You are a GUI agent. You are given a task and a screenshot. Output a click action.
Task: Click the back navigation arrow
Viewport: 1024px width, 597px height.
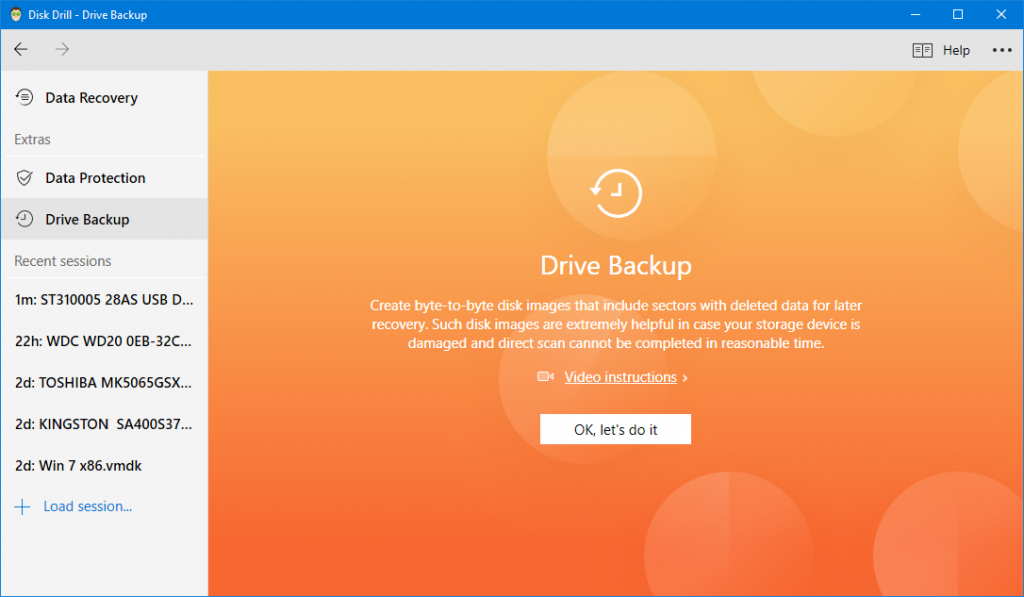[20, 49]
